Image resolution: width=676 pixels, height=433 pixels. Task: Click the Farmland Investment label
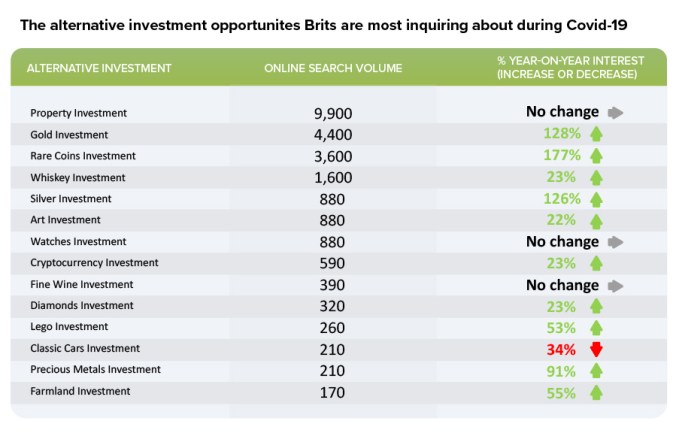point(80,391)
